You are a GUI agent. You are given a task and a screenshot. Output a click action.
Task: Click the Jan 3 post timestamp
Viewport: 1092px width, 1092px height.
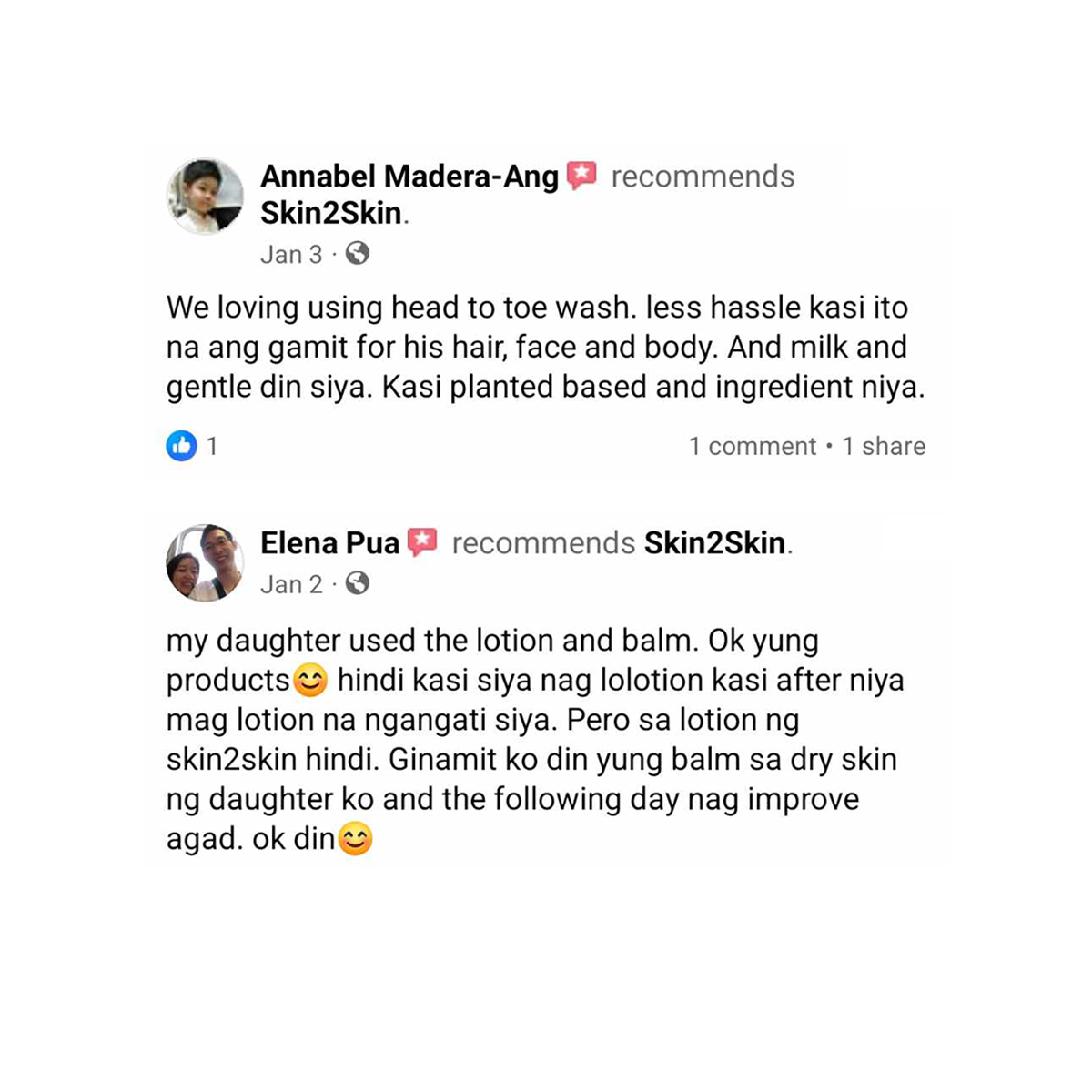click(291, 254)
